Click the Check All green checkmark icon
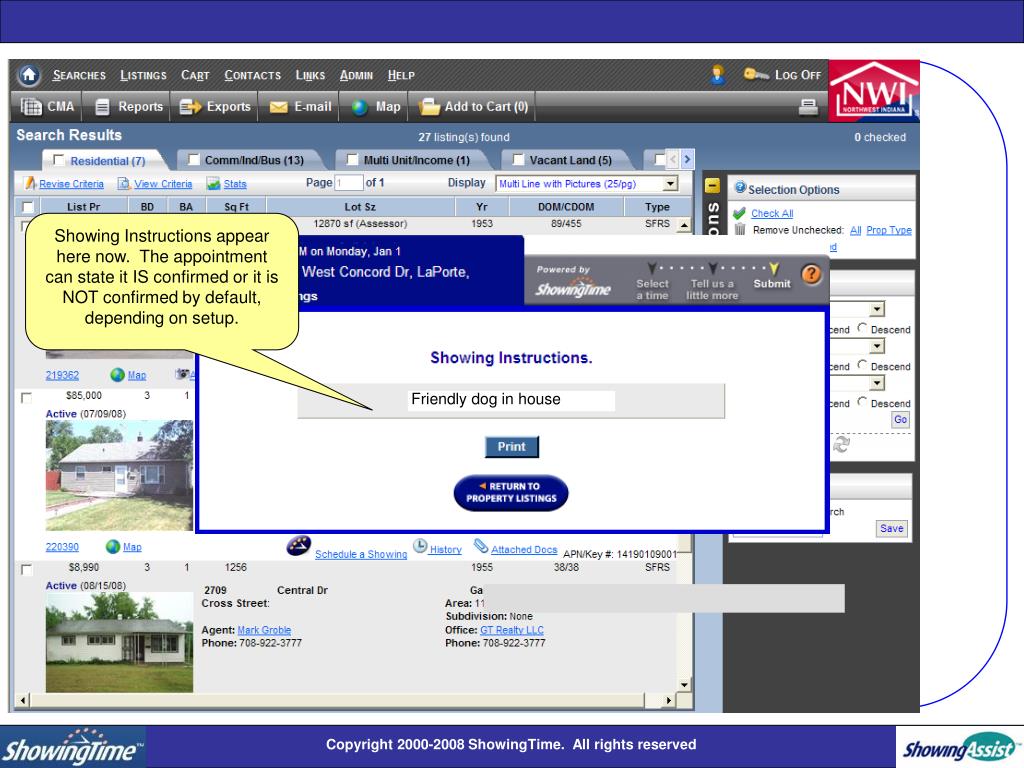 coord(739,214)
